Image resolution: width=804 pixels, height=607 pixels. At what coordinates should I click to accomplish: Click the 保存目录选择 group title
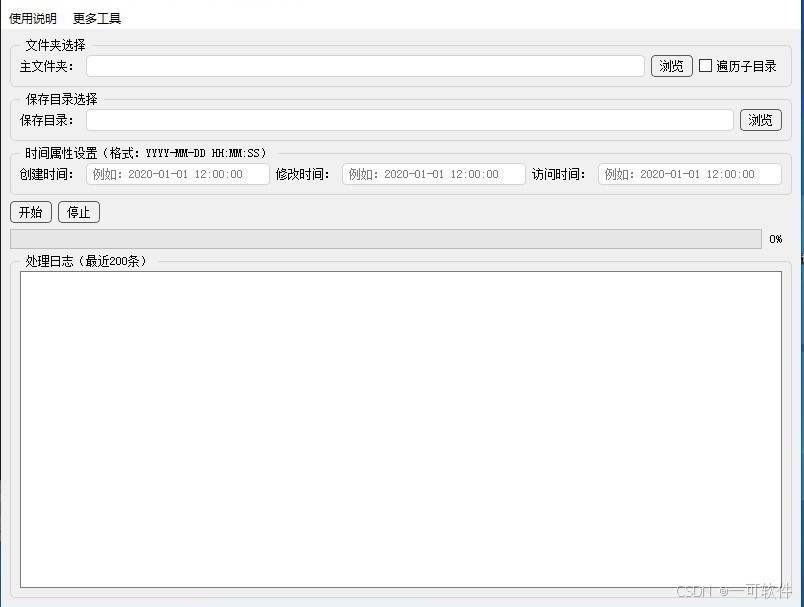coord(62,99)
